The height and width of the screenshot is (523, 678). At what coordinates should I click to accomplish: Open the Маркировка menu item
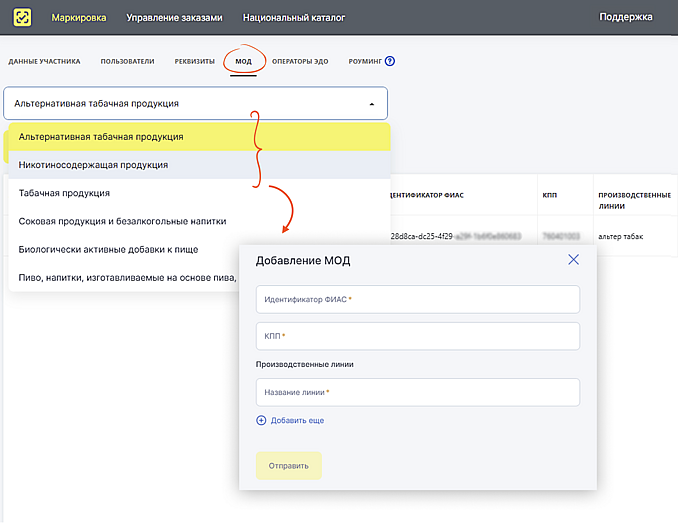coord(79,17)
